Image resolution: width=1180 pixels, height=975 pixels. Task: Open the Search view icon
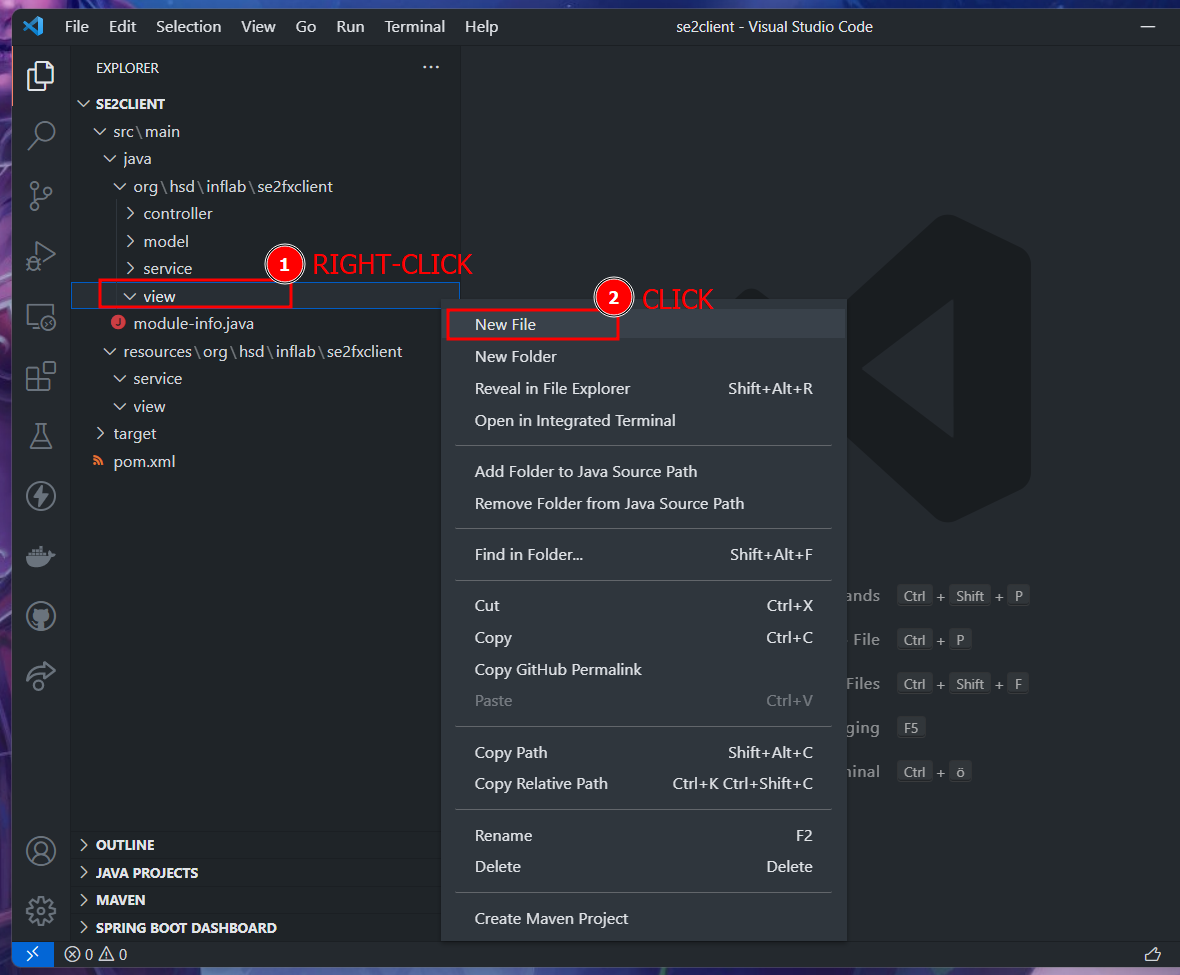click(x=41, y=135)
